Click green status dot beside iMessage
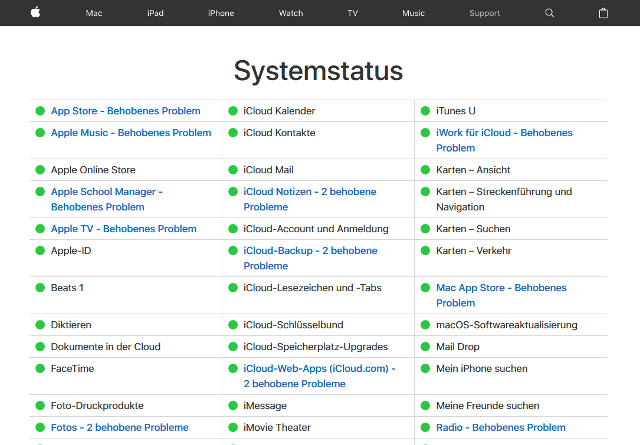640x445 pixels. point(233,406)
